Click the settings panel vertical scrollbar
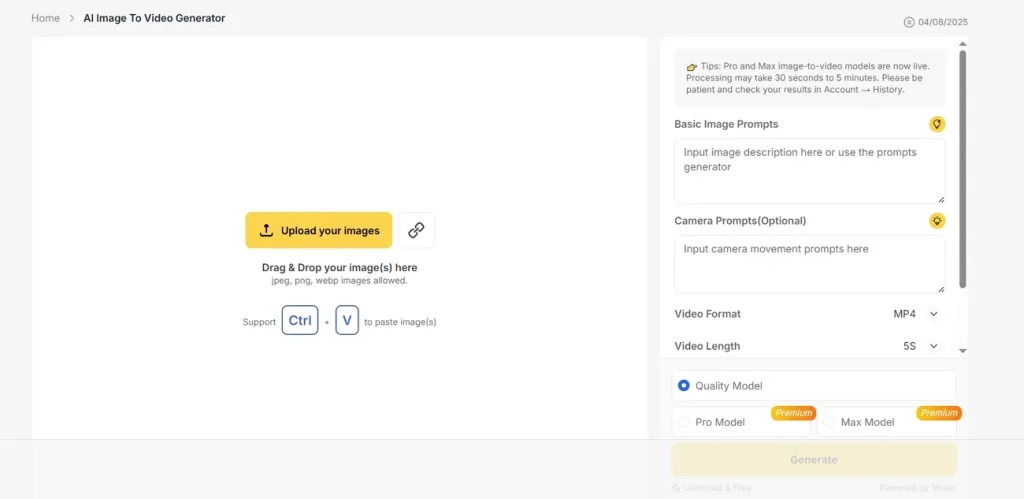Screen dimensions: 1024x499 pyautogui.click(x=963, y=170)
